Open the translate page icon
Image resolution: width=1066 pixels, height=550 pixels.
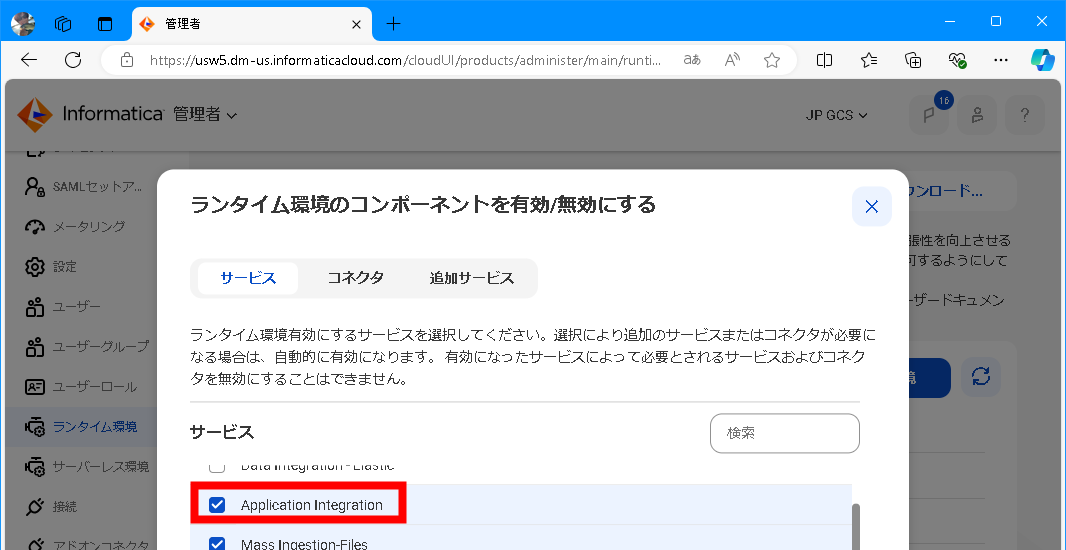point(692,61)
